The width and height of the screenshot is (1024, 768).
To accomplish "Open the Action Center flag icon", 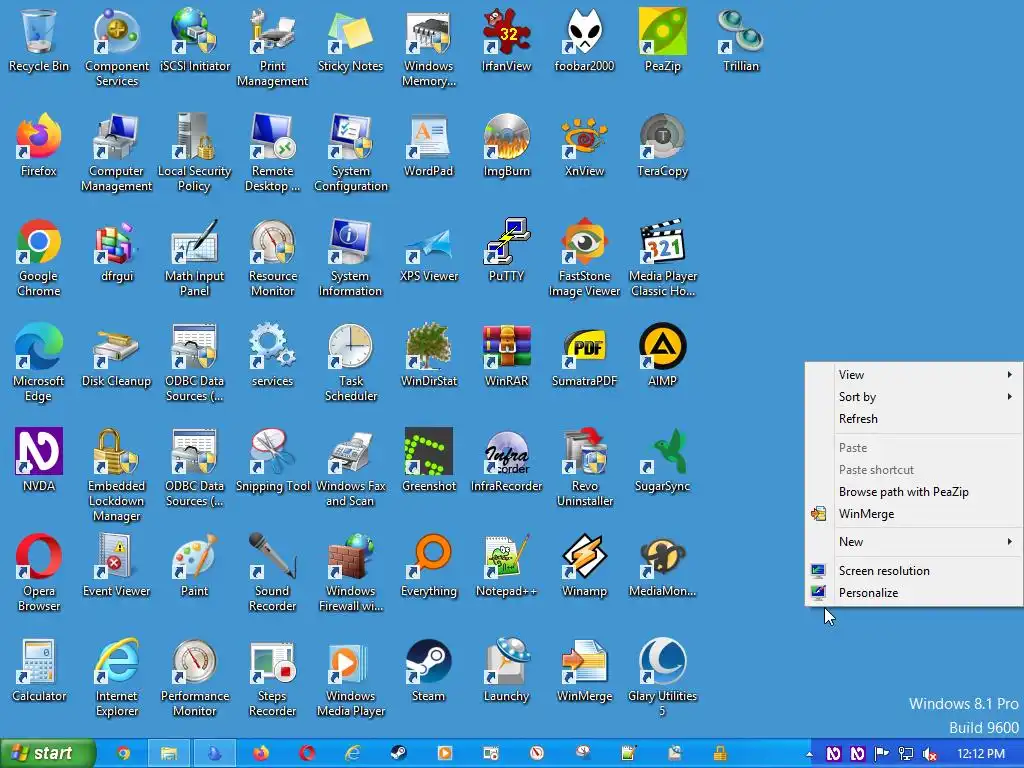I will 882,754.
